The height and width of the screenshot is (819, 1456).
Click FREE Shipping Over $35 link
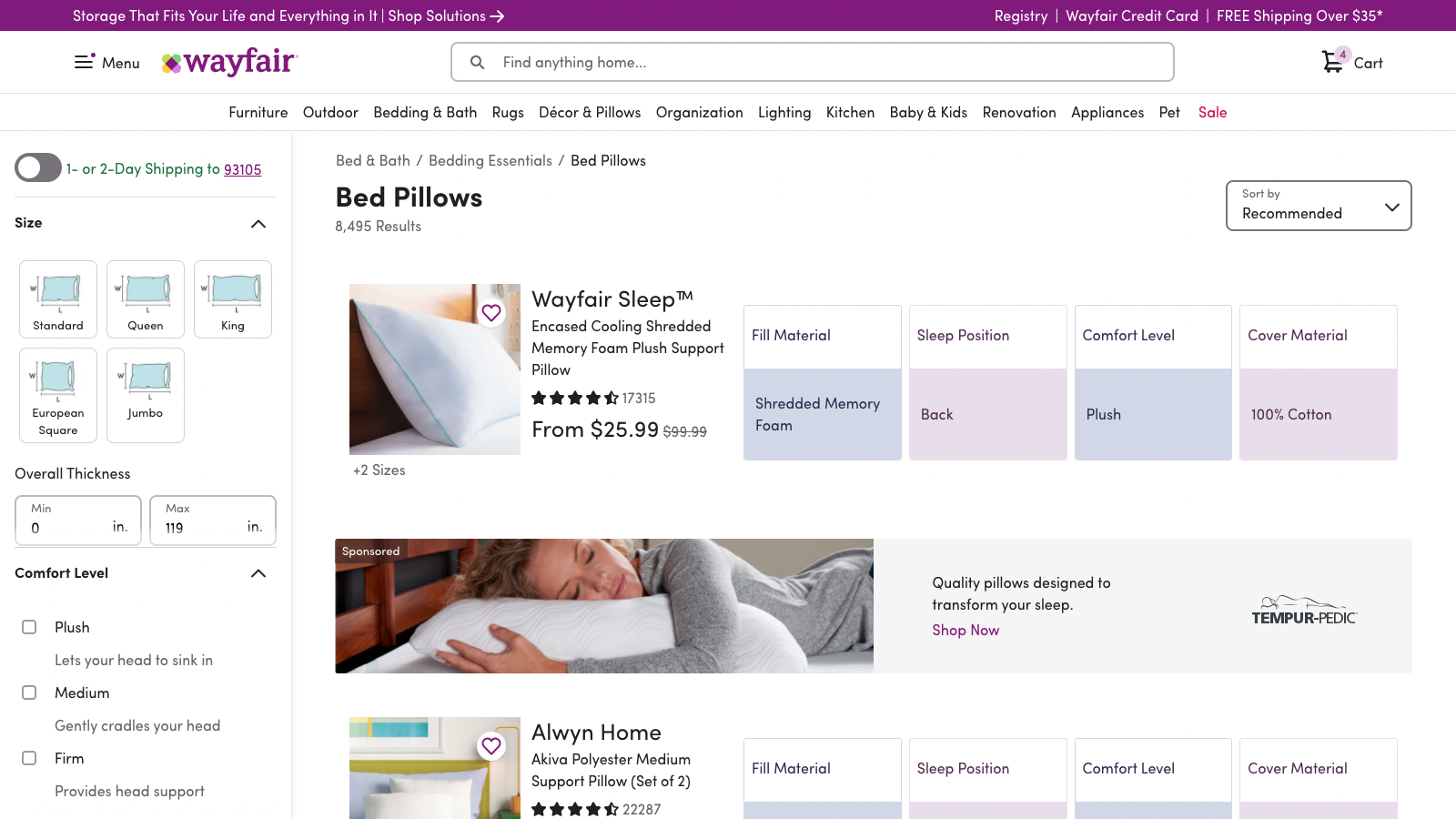coord(1299,15)
